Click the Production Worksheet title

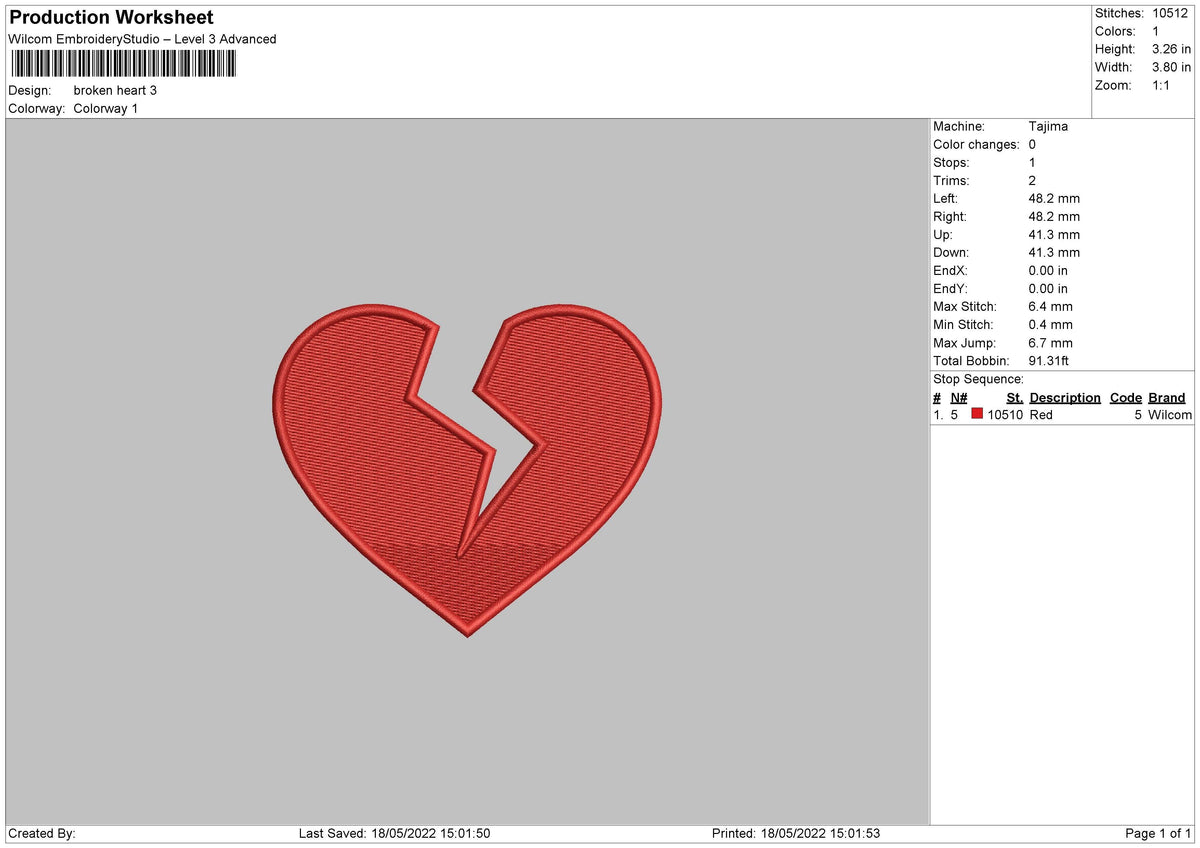(110, 17)
